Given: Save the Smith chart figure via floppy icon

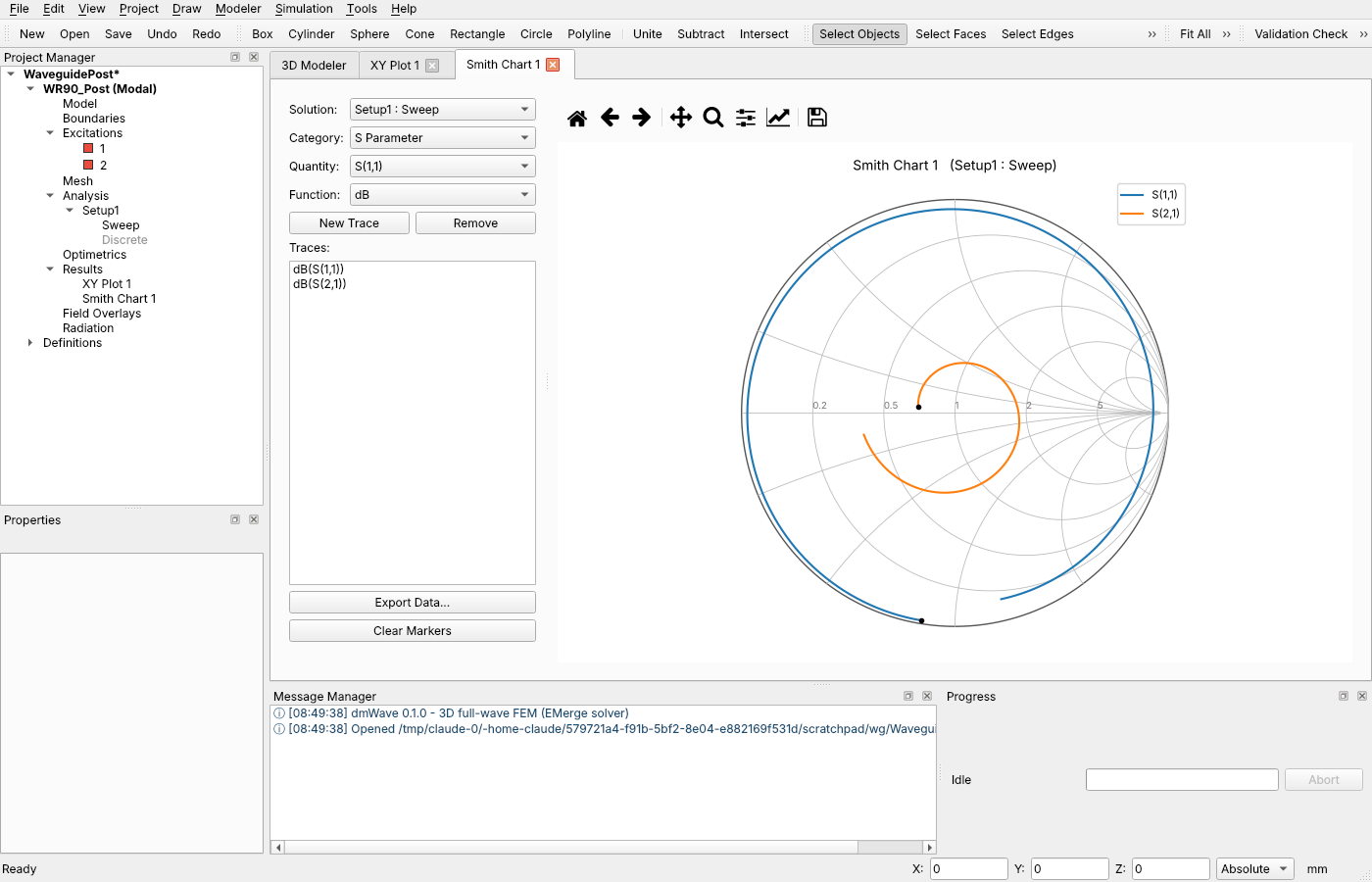Looking at the screenshot, I should (817, 118).
